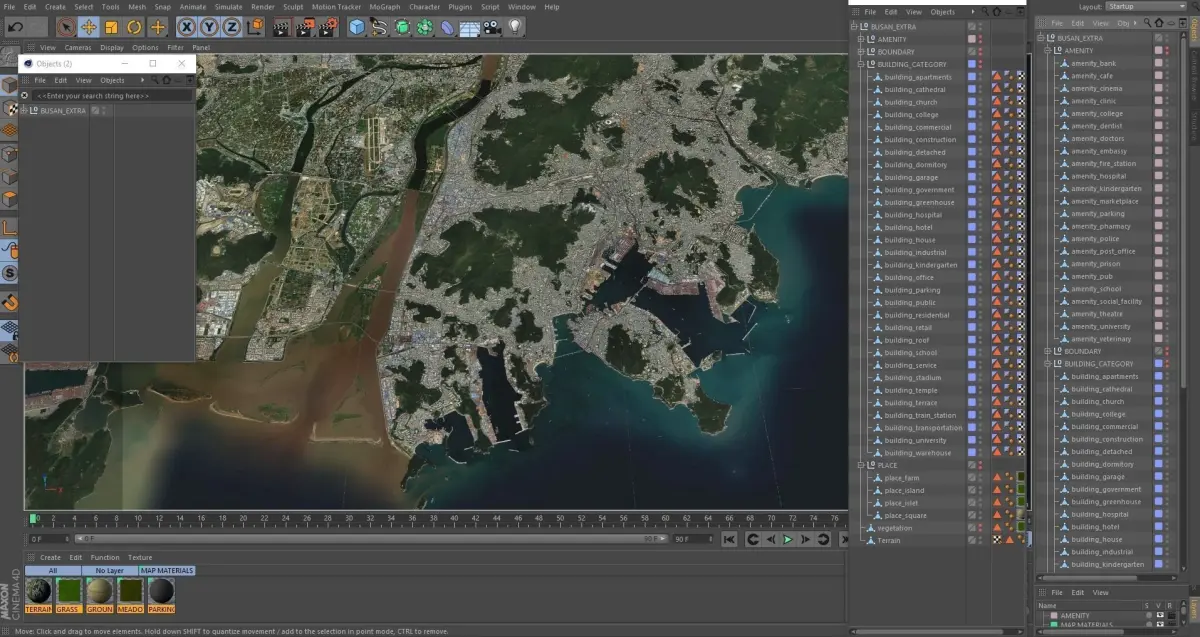Image resolution: width=1200 pixels, height=637 pixels.
Task: Toggle the Z axis lock
Action: pos(232,27)
